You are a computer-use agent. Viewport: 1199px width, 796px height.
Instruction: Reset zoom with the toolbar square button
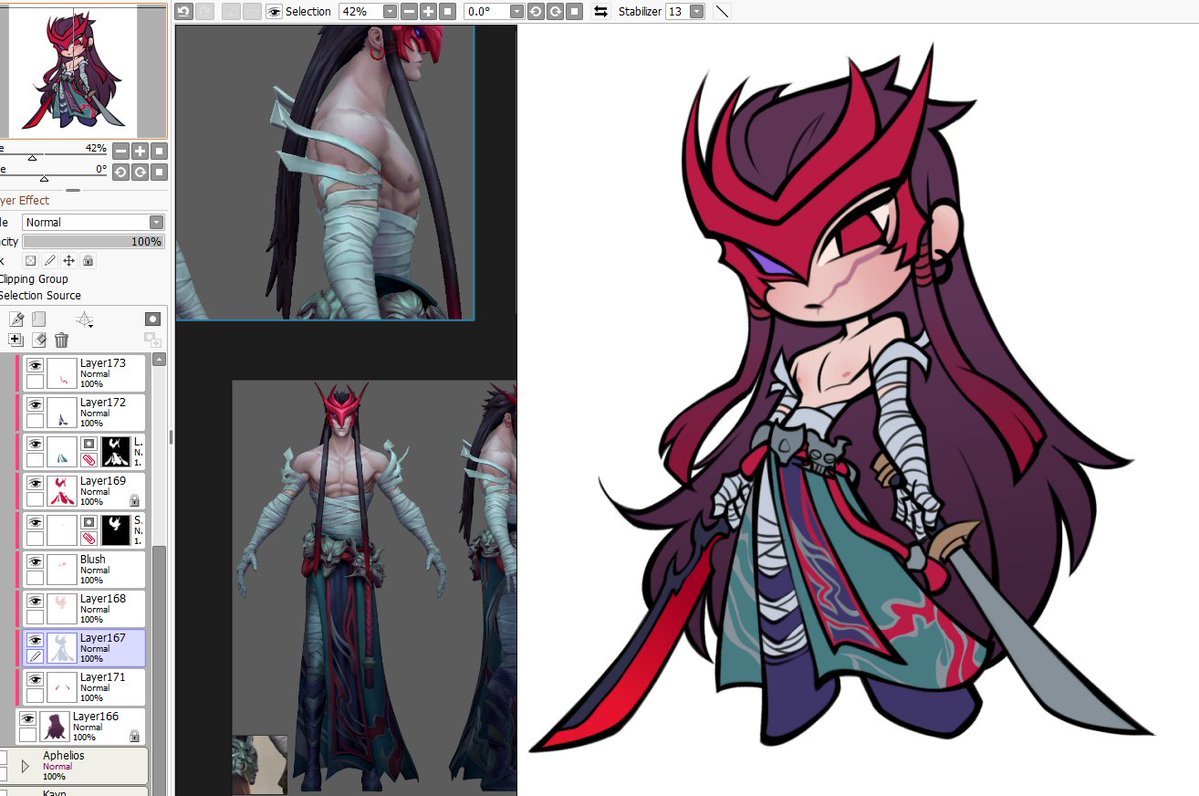(448, 11)
